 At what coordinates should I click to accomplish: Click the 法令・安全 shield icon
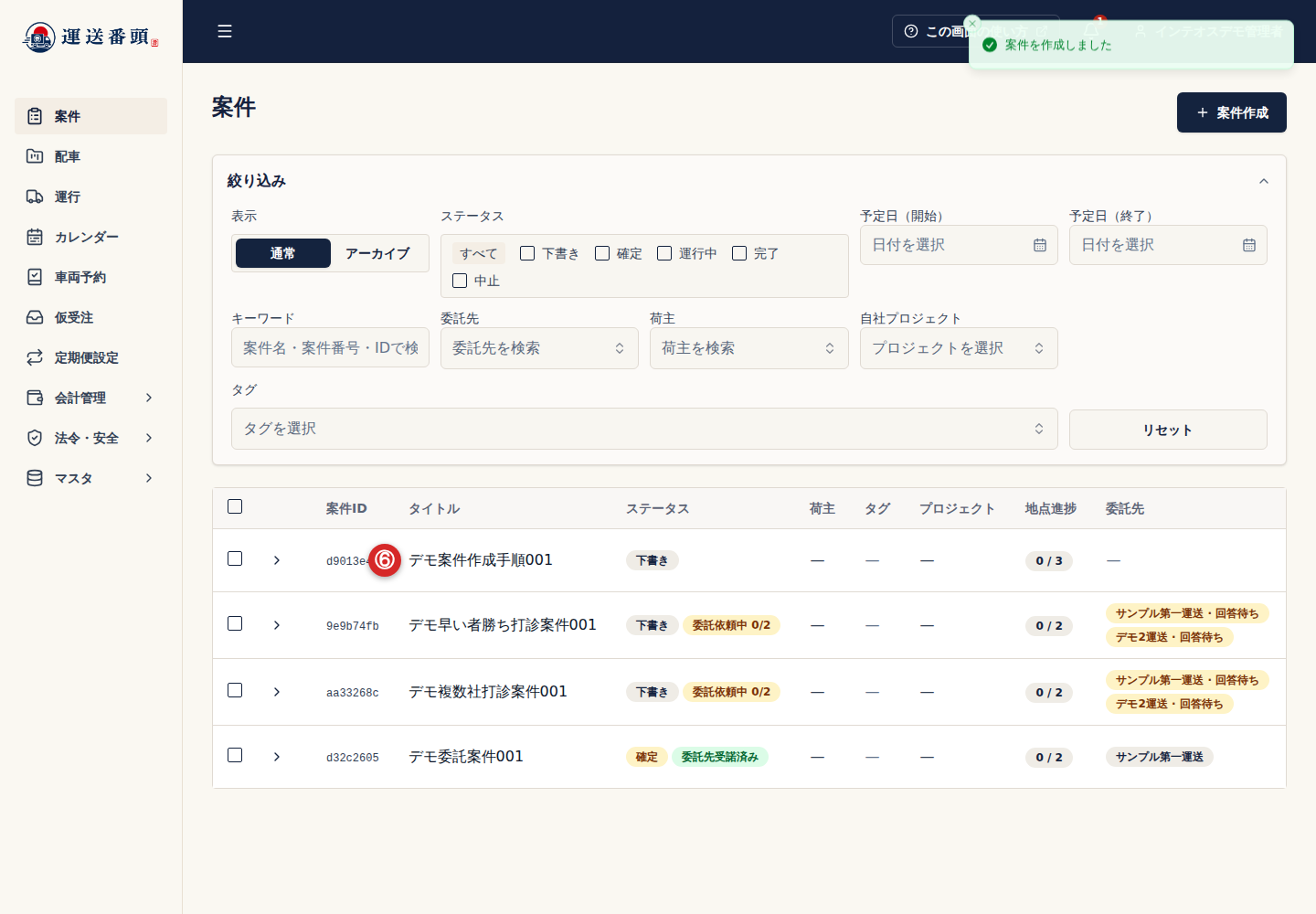(35, 438)
